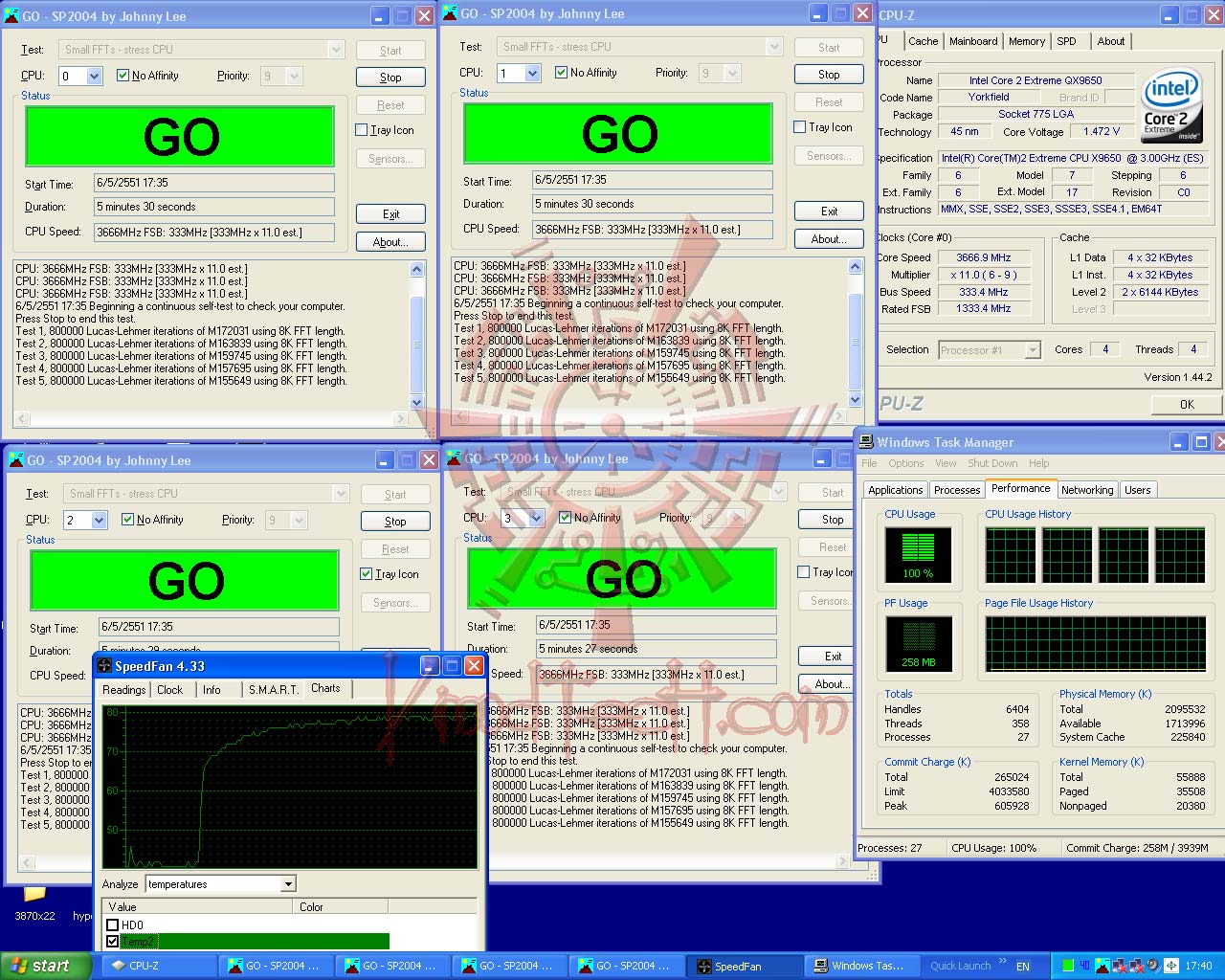Screen dimensions: 1225x980
Task: Switch to the Readings tab in SpeedFan
Action: click(x=124, y=690)
